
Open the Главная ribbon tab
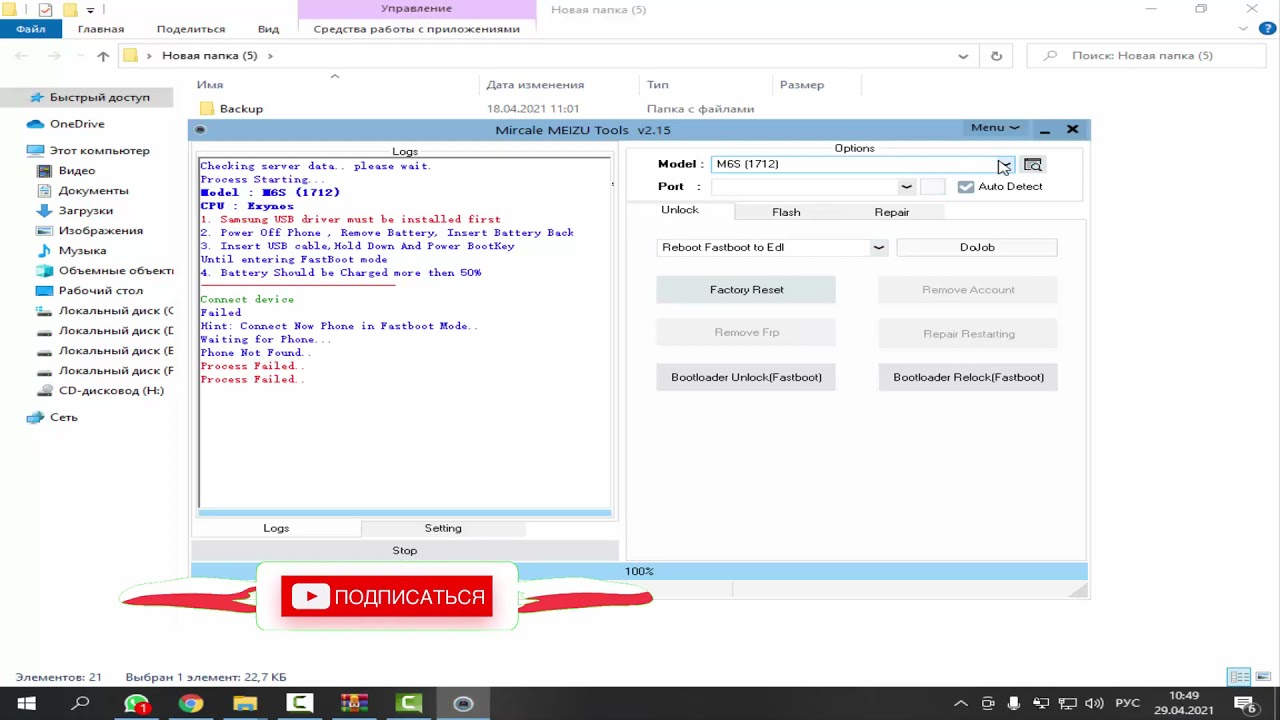click(x=101, y=29)
